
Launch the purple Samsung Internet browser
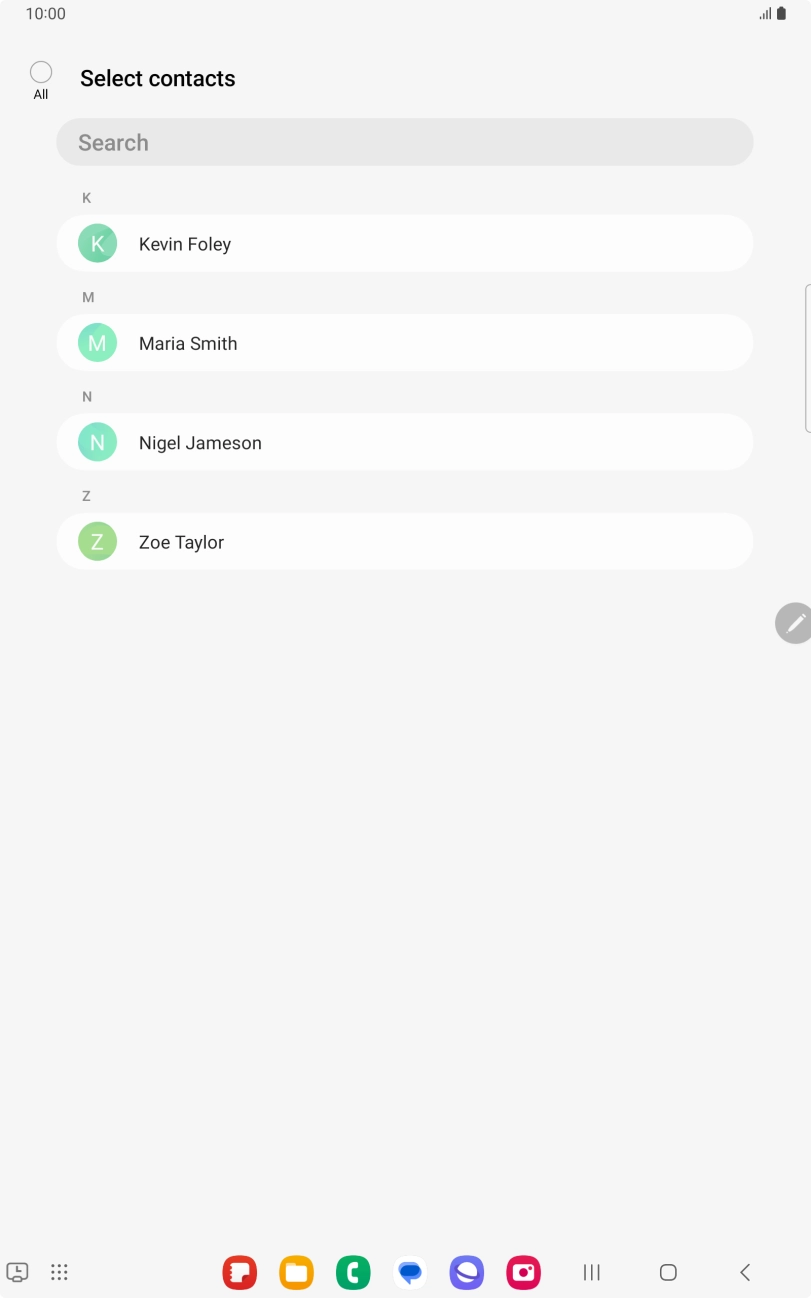(x=467, y=1272)
